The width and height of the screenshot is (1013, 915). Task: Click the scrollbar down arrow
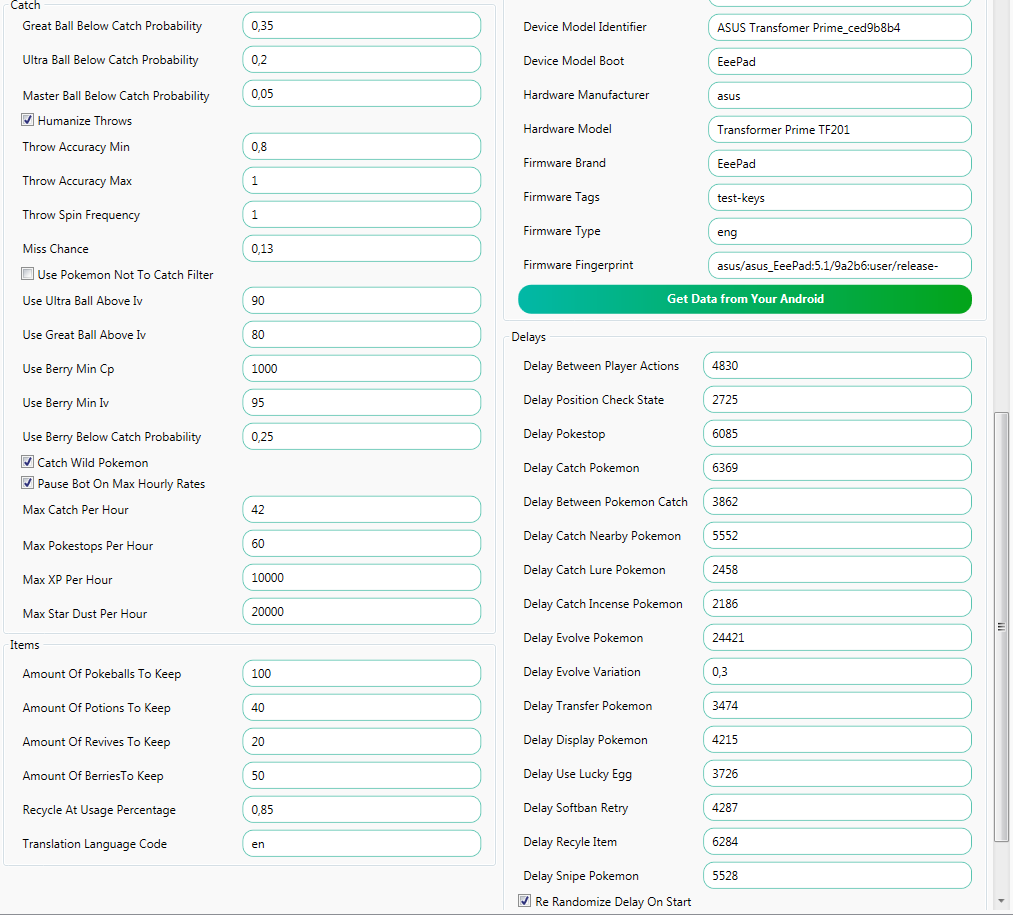point(1001,901)
